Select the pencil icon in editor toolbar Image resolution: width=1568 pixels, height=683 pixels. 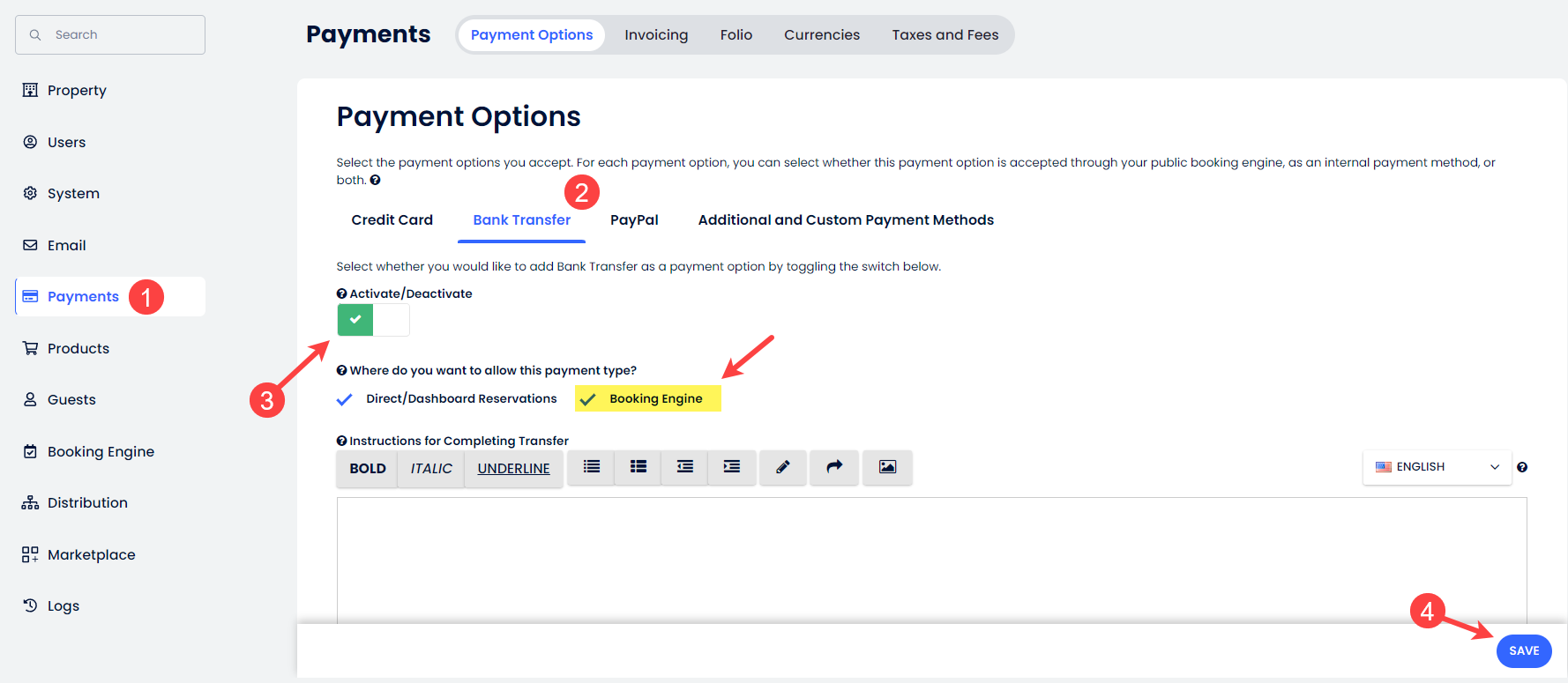coord(782,467)
